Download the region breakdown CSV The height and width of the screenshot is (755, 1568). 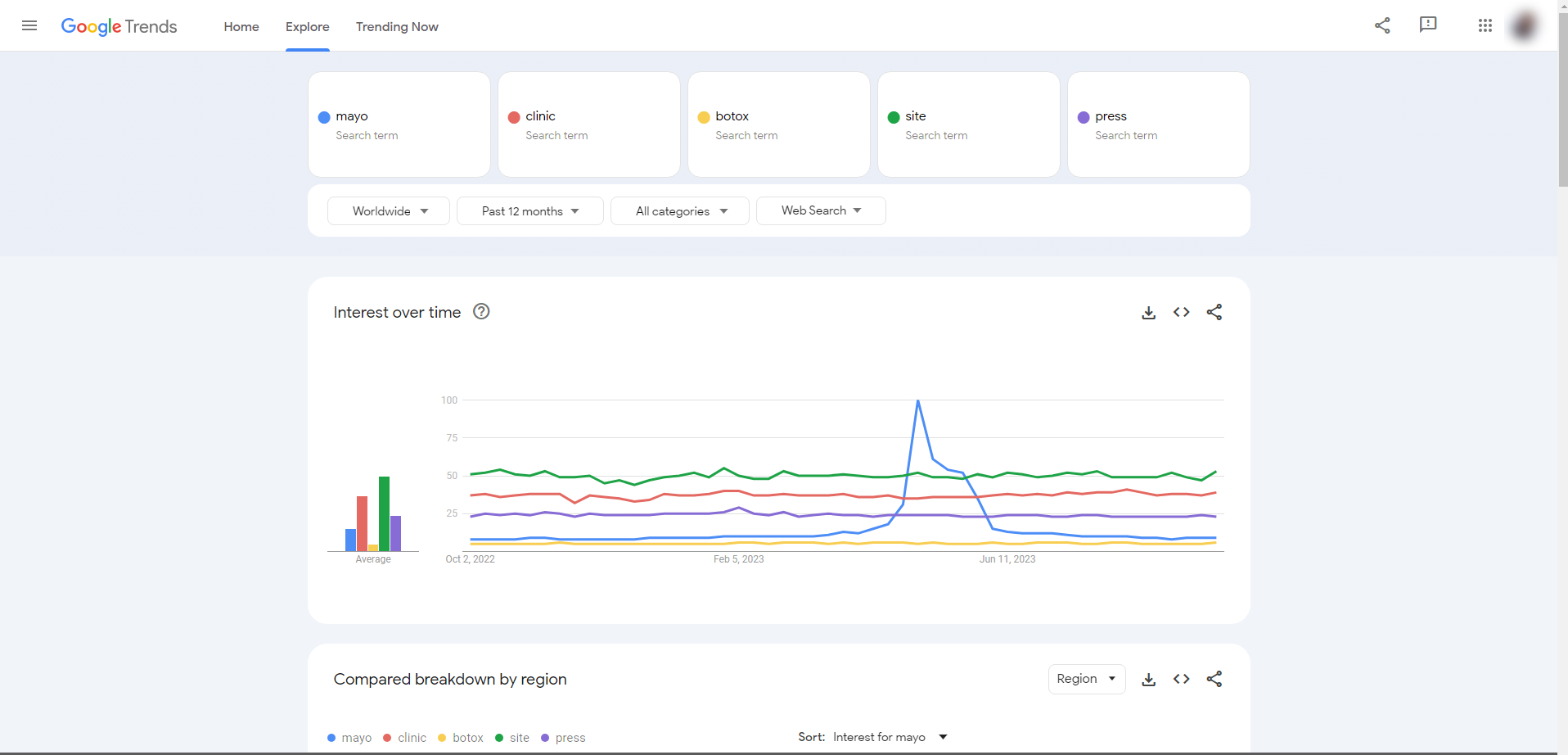point(1149,679)
